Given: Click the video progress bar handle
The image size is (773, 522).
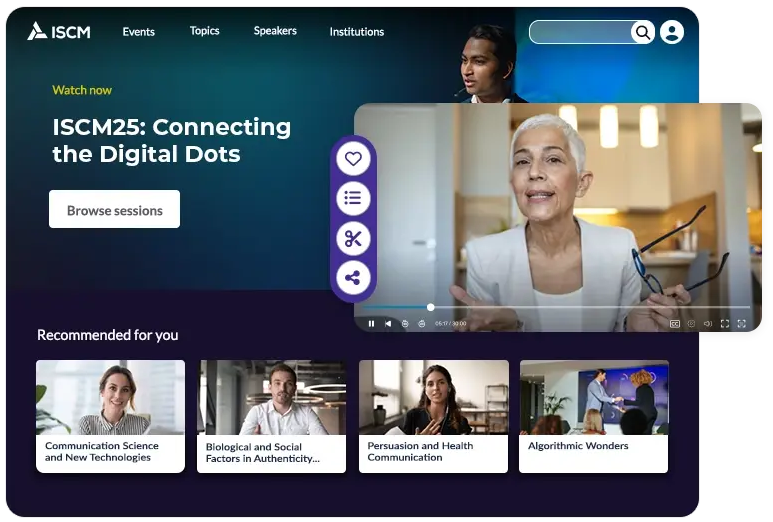Looking at the screenshot, I should pos(431,307).
